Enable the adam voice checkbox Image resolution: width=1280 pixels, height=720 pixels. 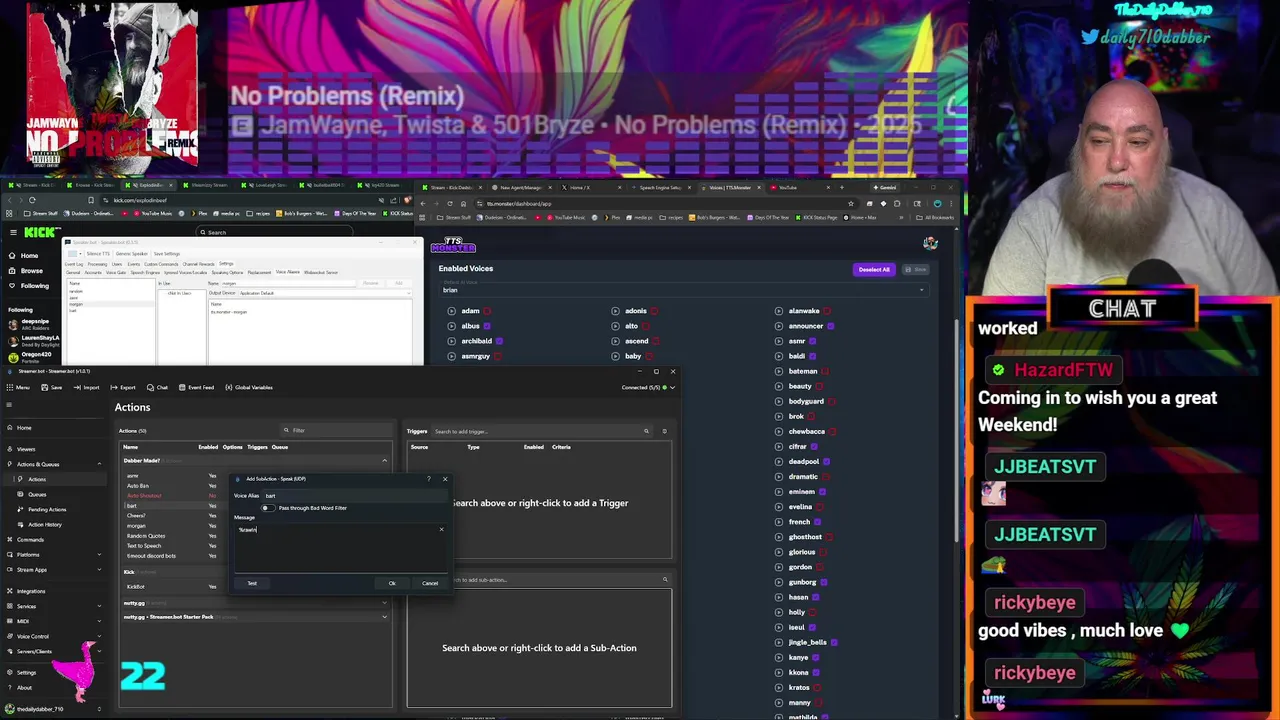tap(487, 311)
